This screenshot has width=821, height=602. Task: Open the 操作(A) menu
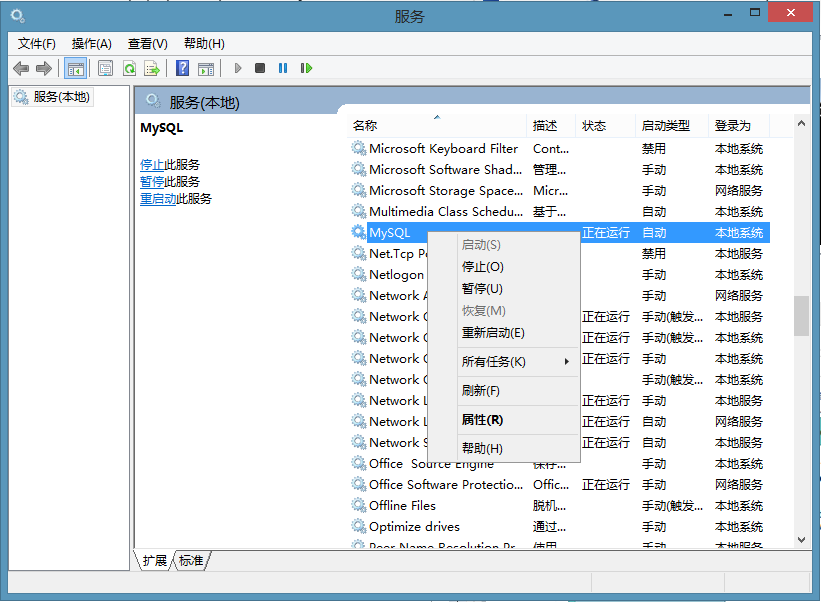pos(91,43)
